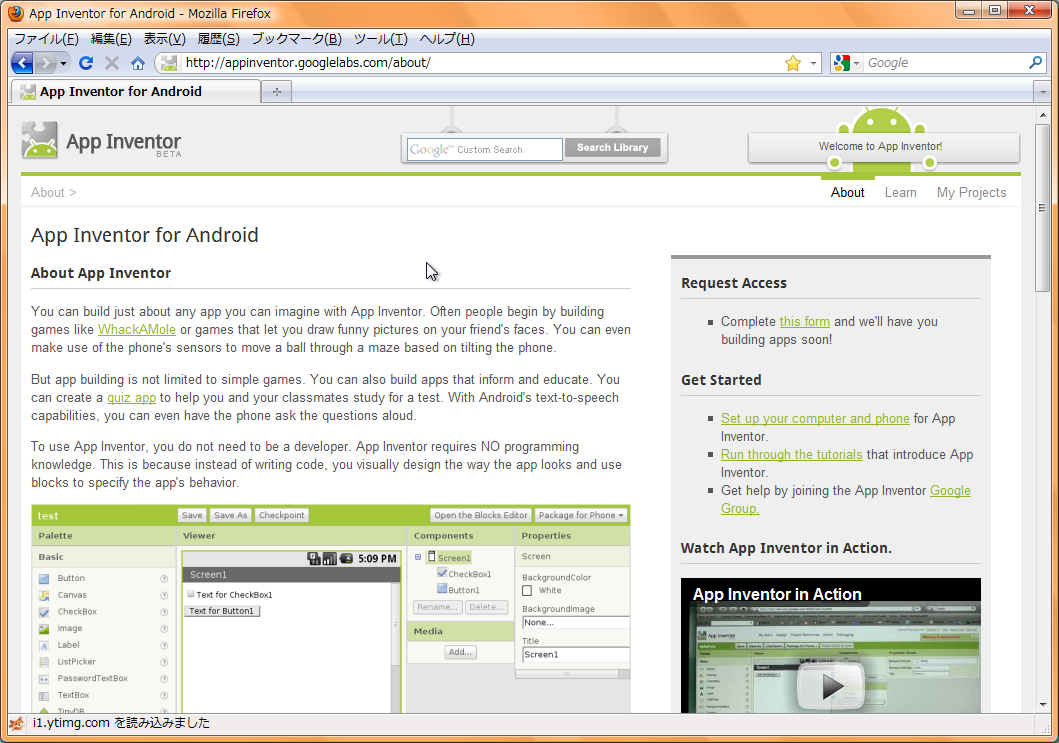This screenshot has width=1059, height=743.
Task: Click the Button palette icon
Action: (x=44, y=579)
